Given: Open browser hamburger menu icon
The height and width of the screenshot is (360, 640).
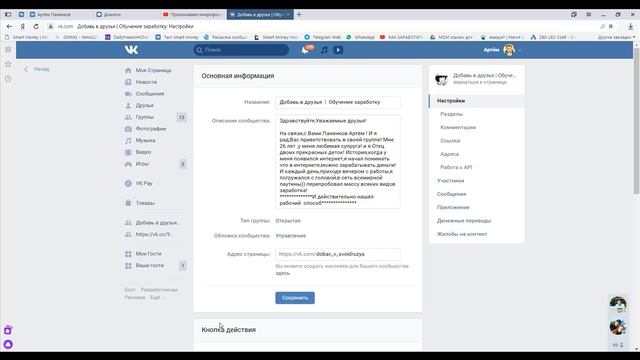Looking at the screenshot, I should click(x=589, y=14).
